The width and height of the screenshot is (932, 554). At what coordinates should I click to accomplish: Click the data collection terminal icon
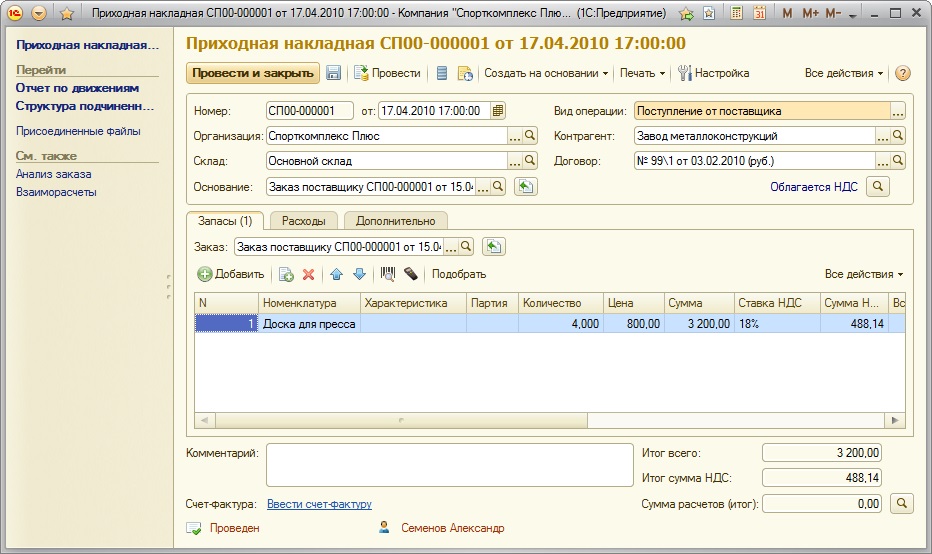tap(410, 274)
